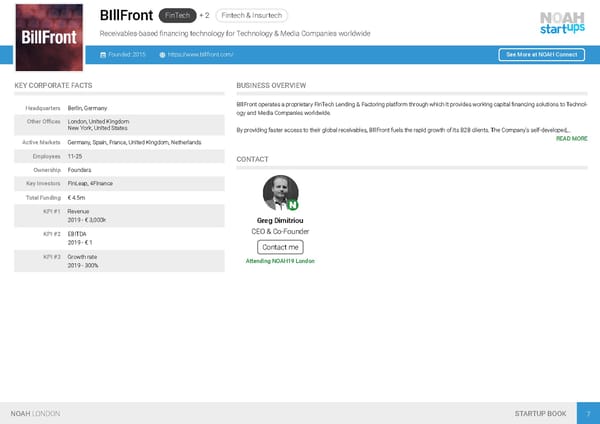Click the calendar icon beside Founded 2015
Viewport: 600px width, 424px height.
coord(104,54)
